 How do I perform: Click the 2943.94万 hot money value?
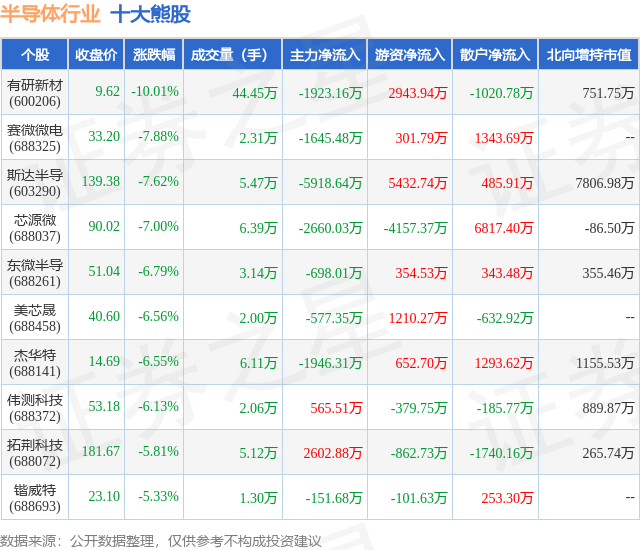pyautogui.click(x=418, y=93)
